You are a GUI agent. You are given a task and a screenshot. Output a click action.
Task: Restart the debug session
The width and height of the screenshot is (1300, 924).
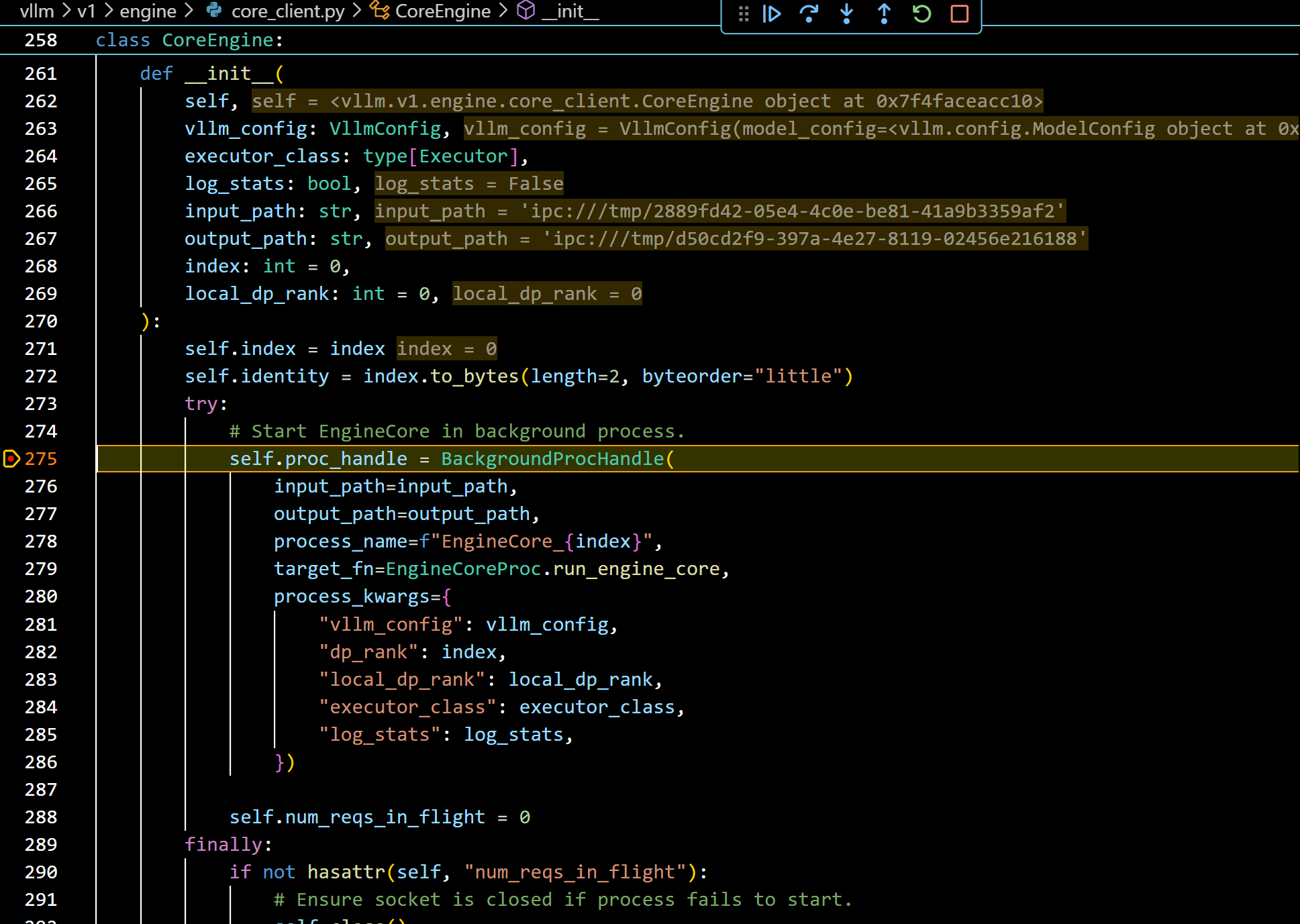coord(921,13)
